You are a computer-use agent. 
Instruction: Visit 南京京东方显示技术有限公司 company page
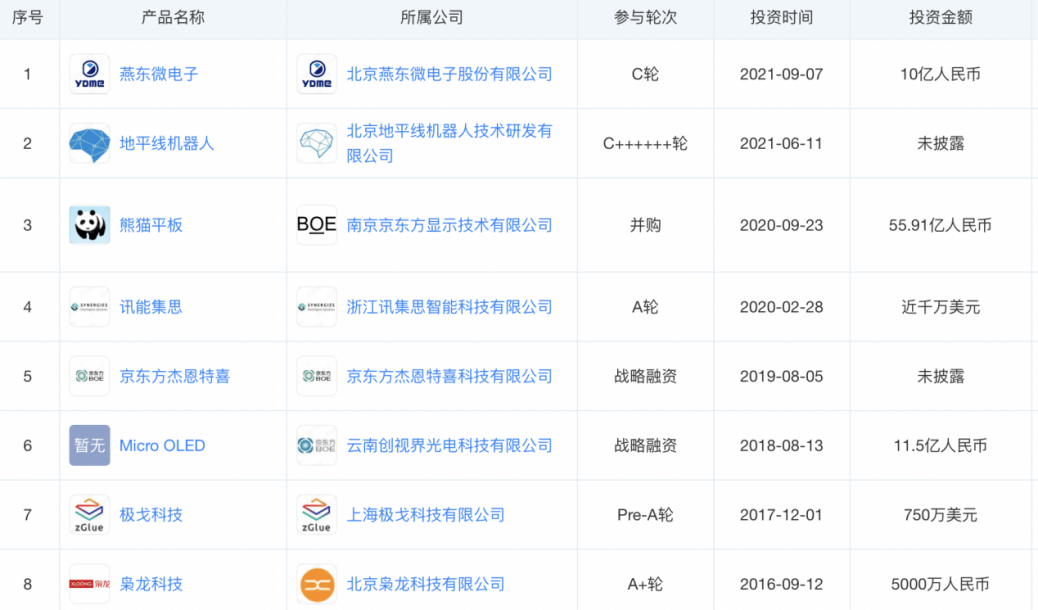coord(449,225)
